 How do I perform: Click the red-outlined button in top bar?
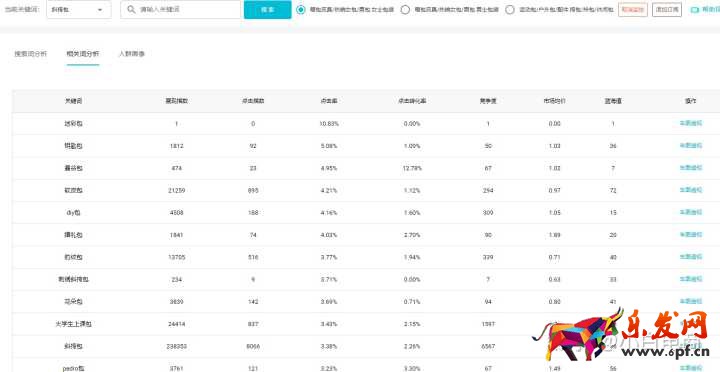click(633, 10)
